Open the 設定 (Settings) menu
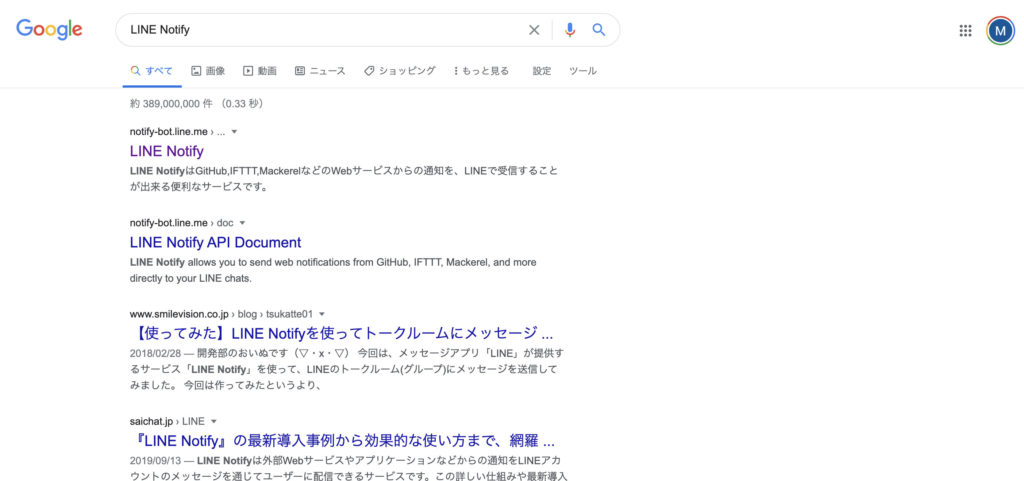Screen dimensions: 1024x481 pyautogui.click(x=542, y=71)
